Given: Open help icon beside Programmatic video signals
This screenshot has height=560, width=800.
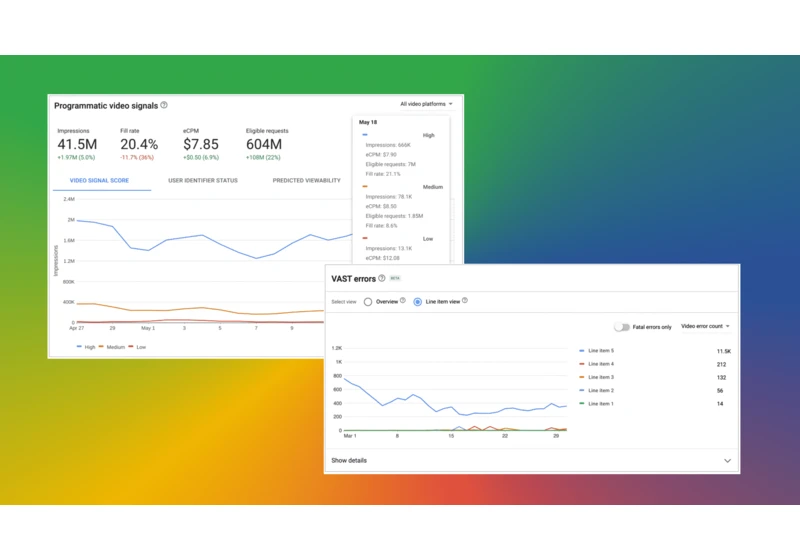Looking at the screenshot, I should coord(164,105).
